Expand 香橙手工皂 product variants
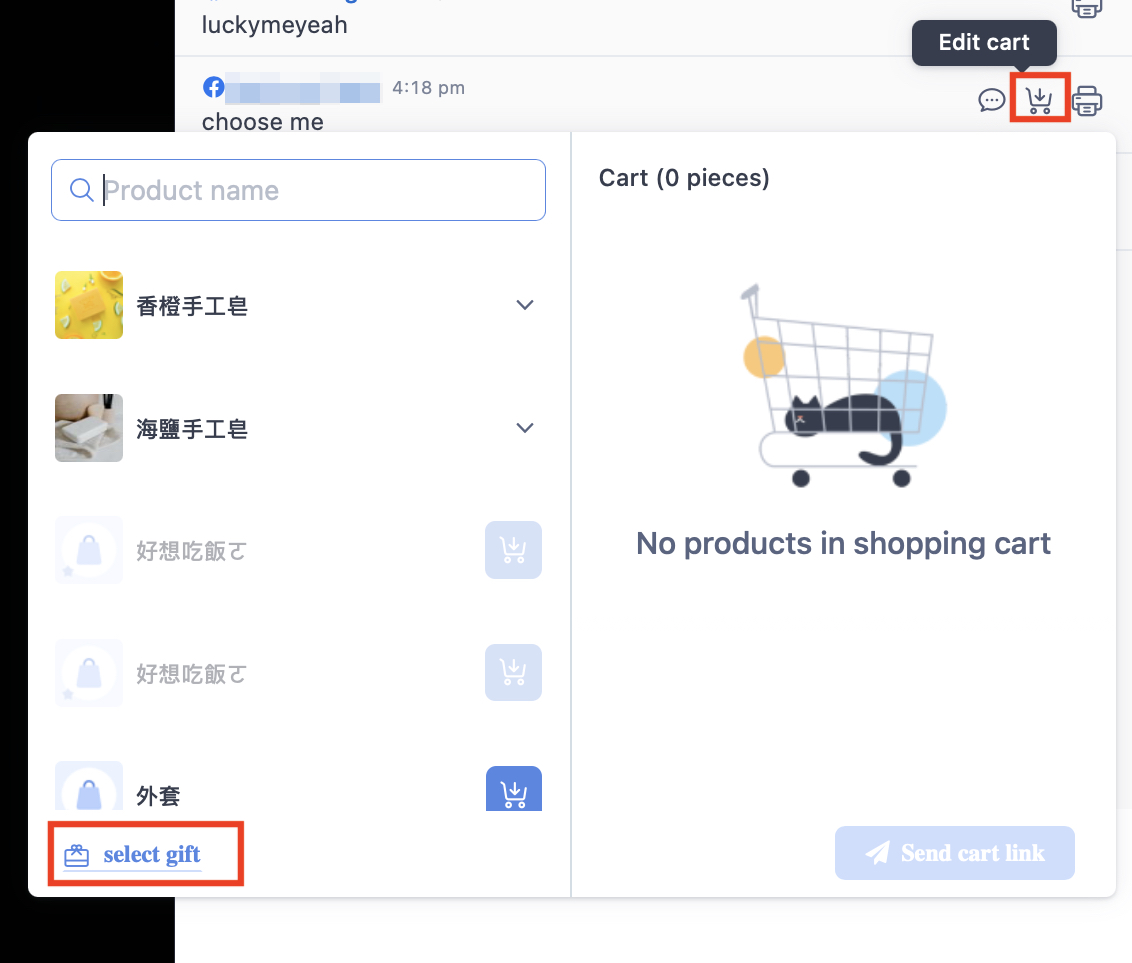This screenshot has width=1132, height=963. coord(525,305)
